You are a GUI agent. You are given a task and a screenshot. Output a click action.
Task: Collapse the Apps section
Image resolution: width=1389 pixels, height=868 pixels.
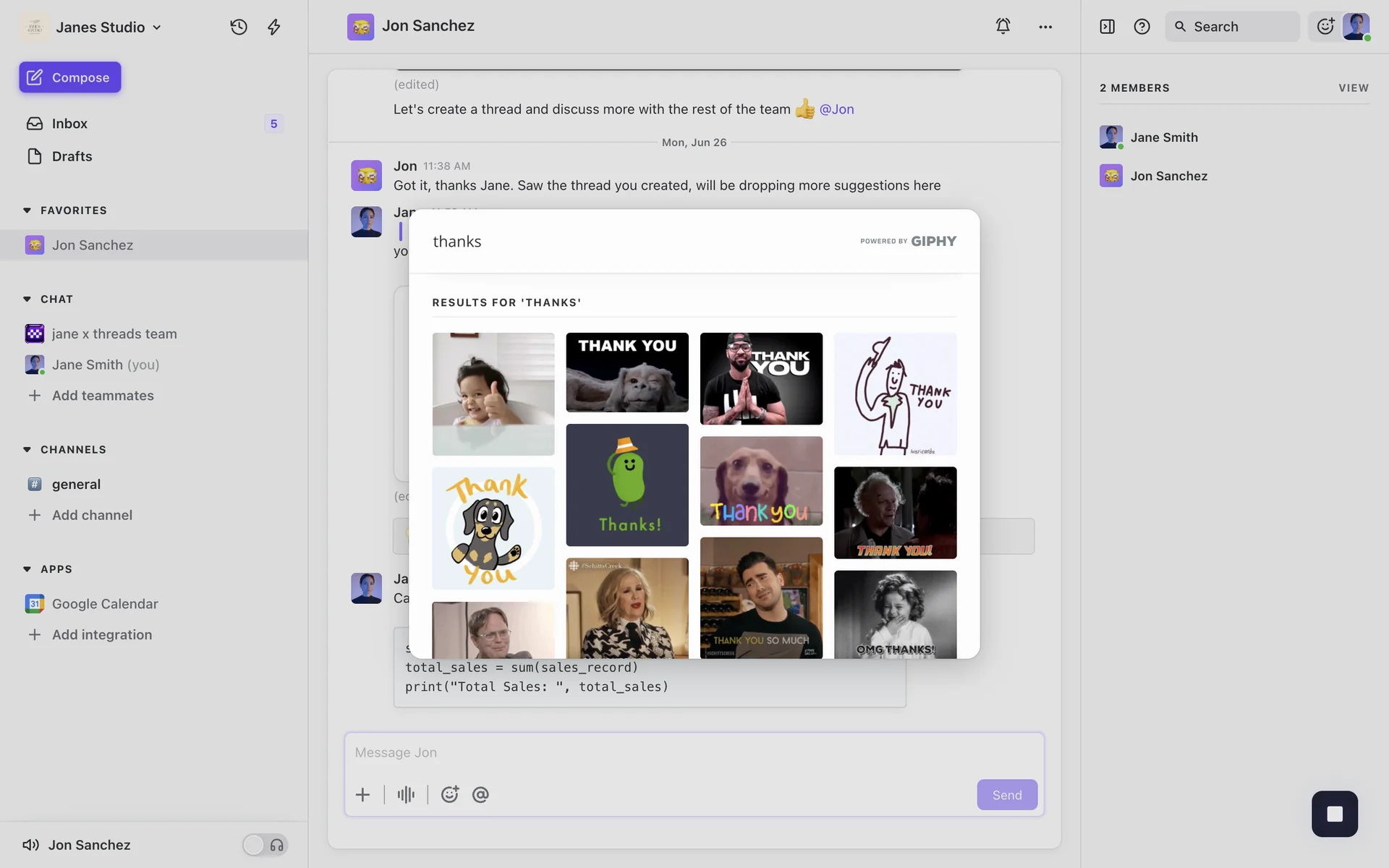pos(27,569)
